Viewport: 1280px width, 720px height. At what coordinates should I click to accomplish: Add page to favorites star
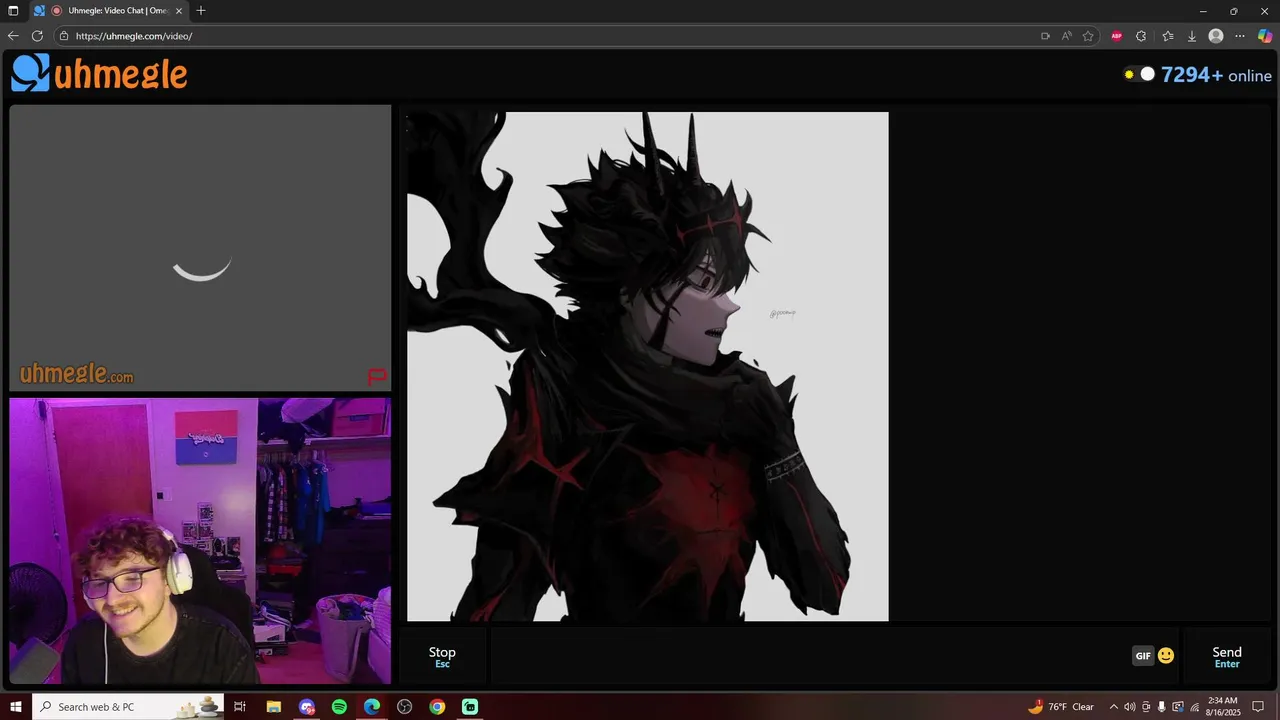[x=1088, y=36]
